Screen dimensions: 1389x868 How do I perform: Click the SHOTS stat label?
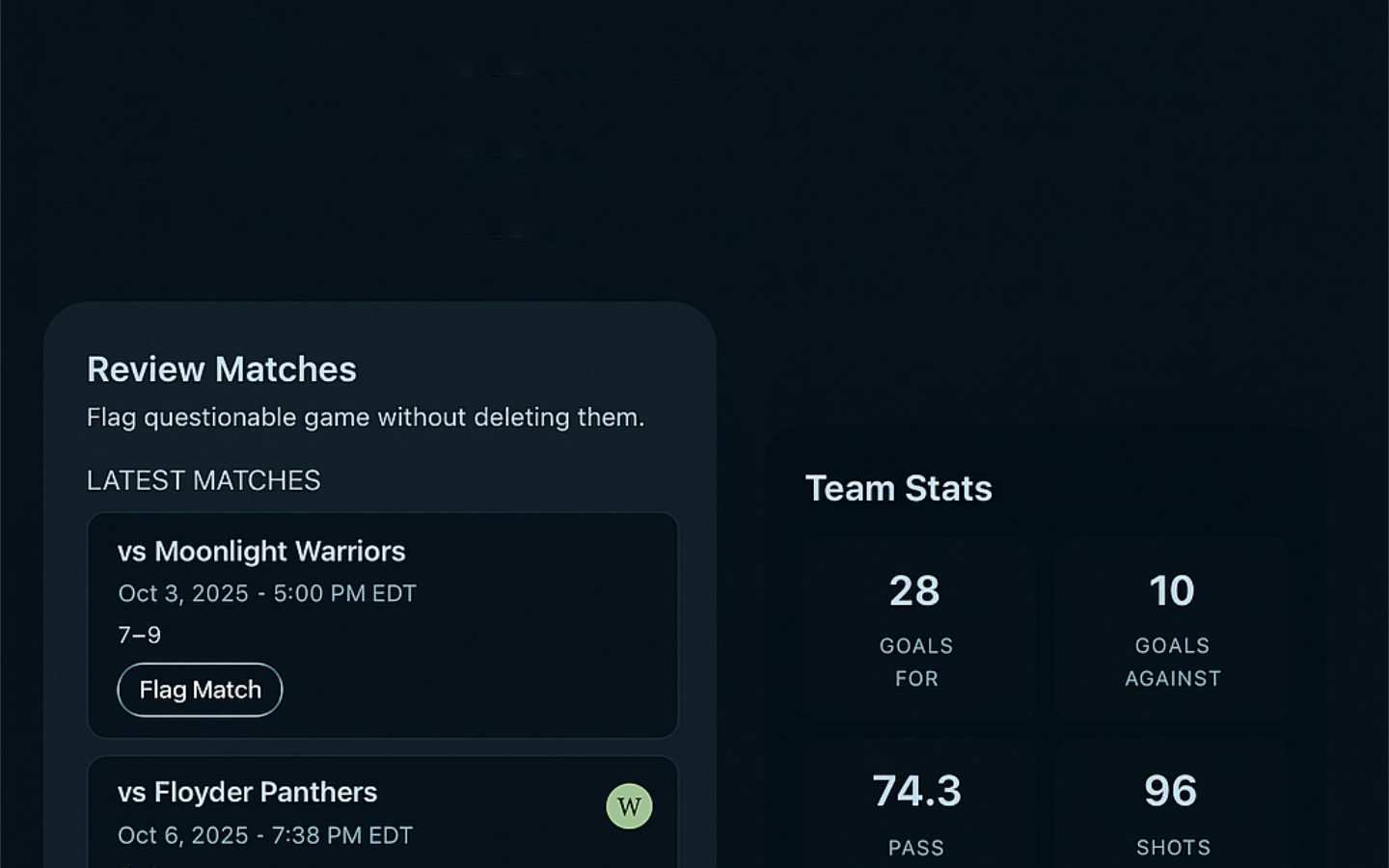(1173, 849)
